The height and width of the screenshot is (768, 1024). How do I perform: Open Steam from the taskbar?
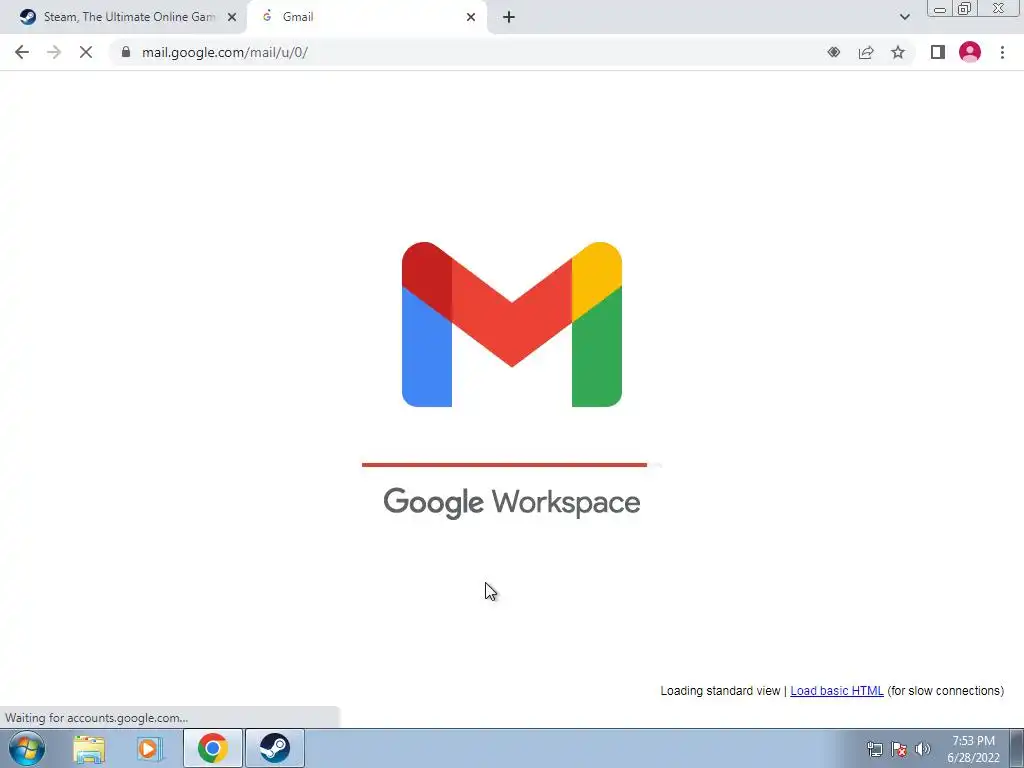[x=275, y=748]
